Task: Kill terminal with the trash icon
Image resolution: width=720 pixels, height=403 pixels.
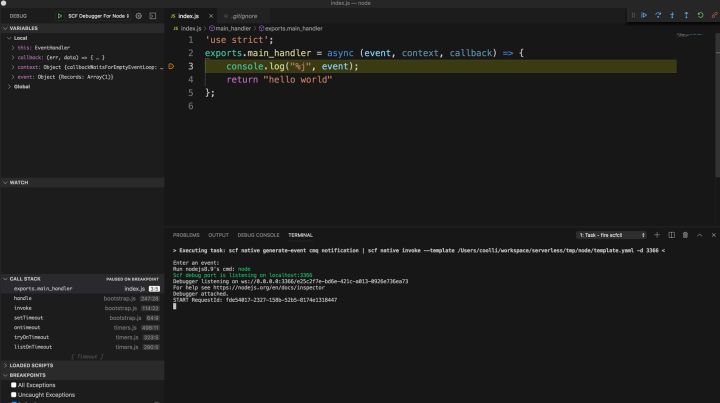Action: [x=686, y=235]
